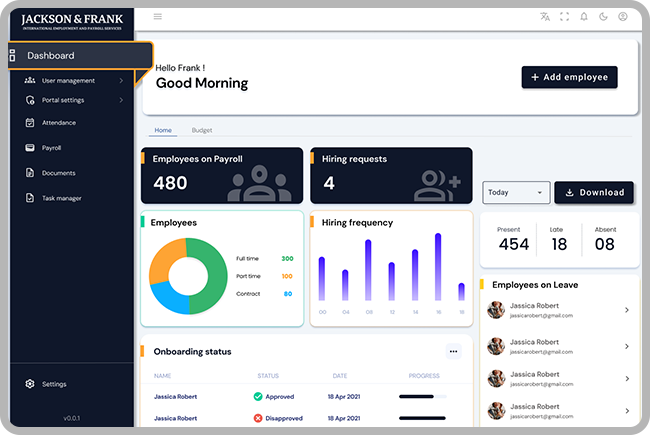Open Documents from the sidebar
This screenshot has width=650, height=435.
coord(58,173)
